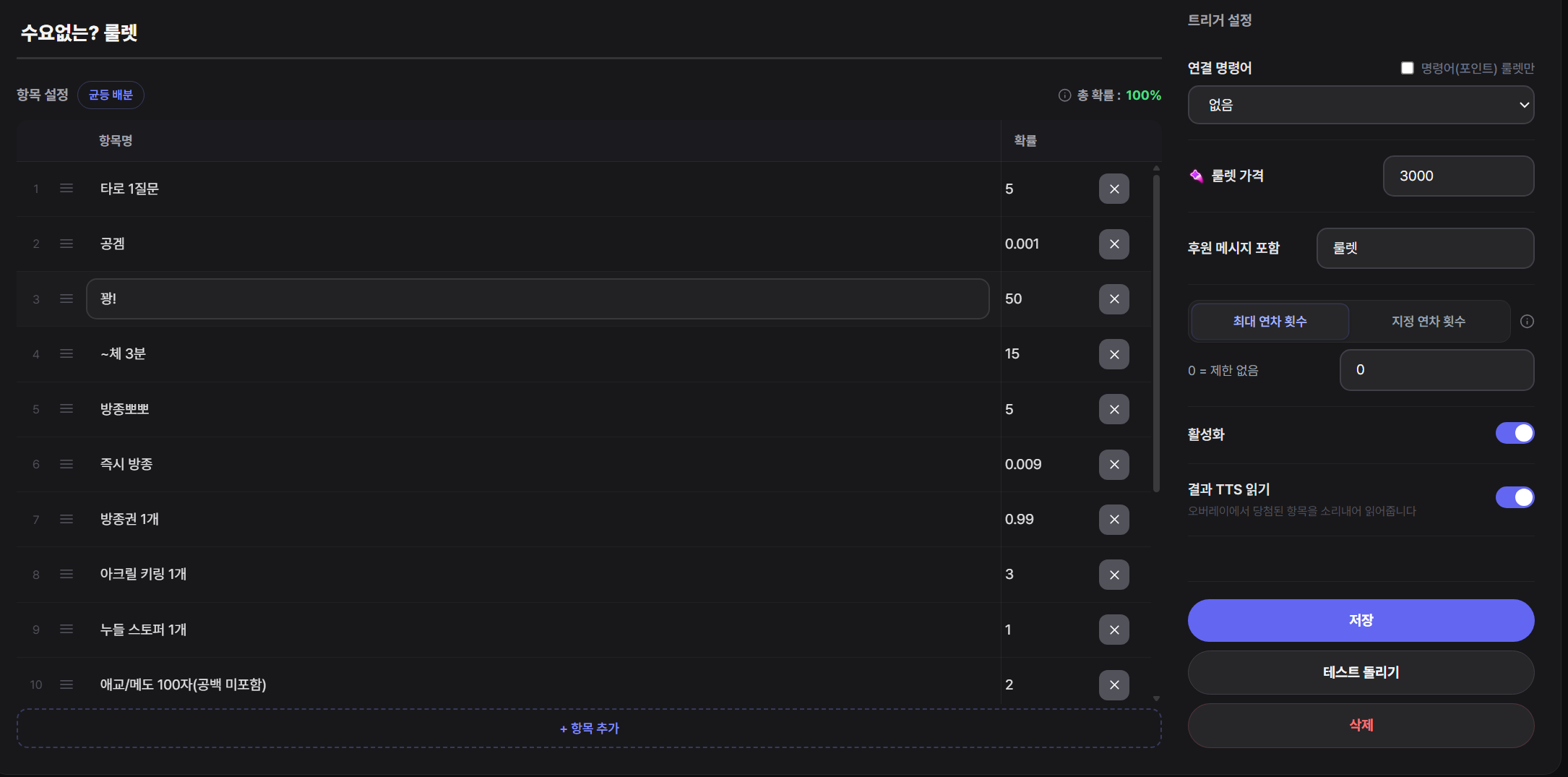Remove the 방종권 1개 item
1568x777 pixels.
[x=1113, y=520]
